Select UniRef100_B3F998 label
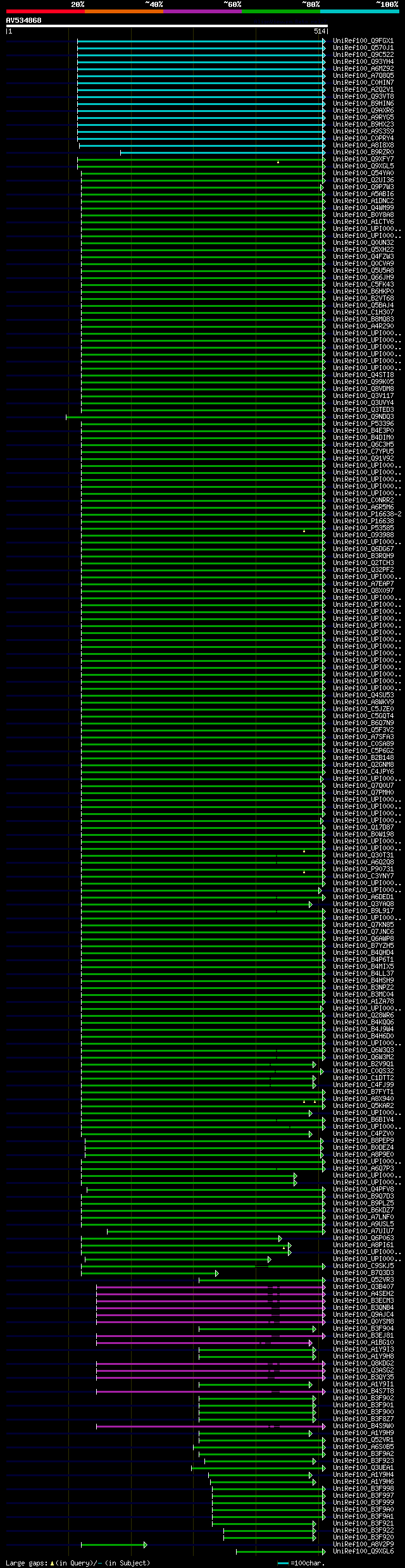Viewport: 405px width, 1568px height. (x=363, y=1489)
